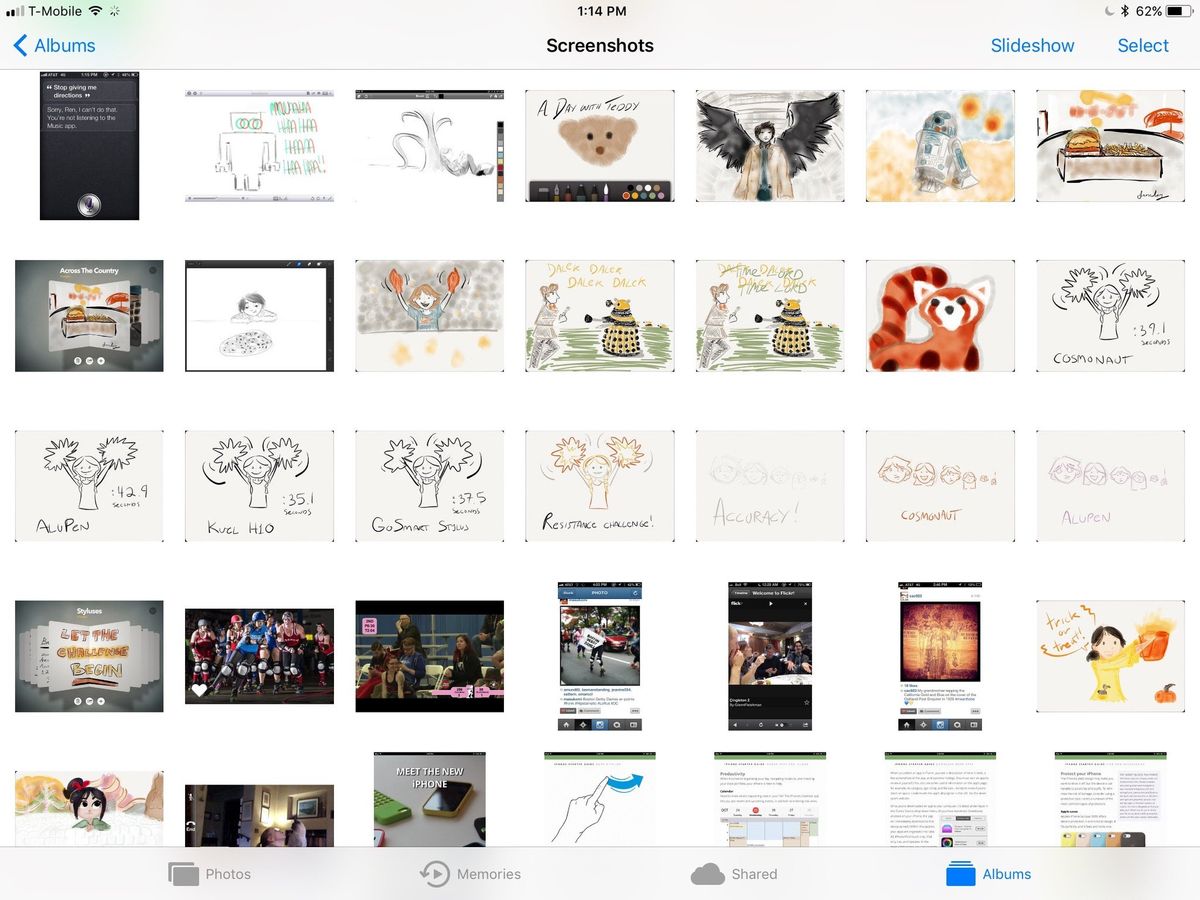Tap the blue Albums stack icon

pos(958,873)
